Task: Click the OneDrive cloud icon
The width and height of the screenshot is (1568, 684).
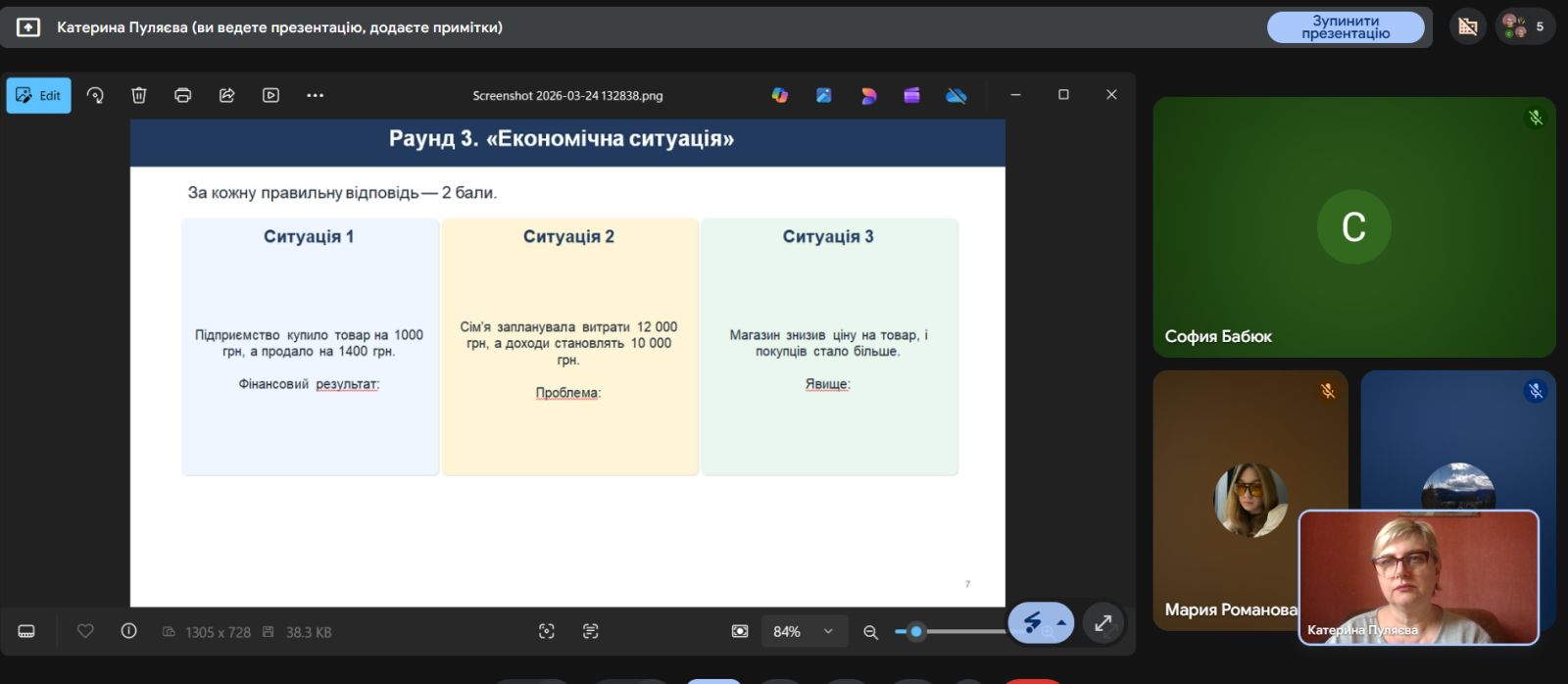Action: [x=956, y=96]
